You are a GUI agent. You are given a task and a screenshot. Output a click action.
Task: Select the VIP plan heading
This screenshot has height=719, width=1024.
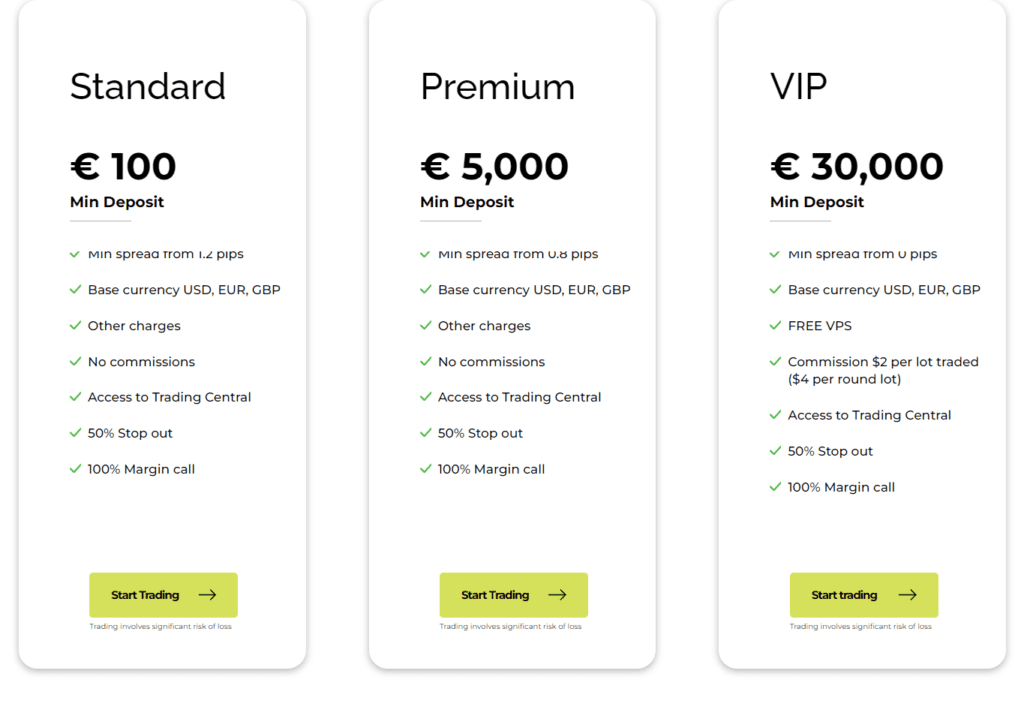click(798, 86)
